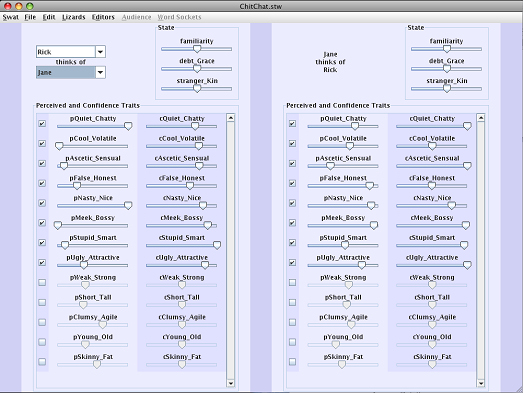Click left pQuiet_Chatty slider thumb

tap(128, 126)
